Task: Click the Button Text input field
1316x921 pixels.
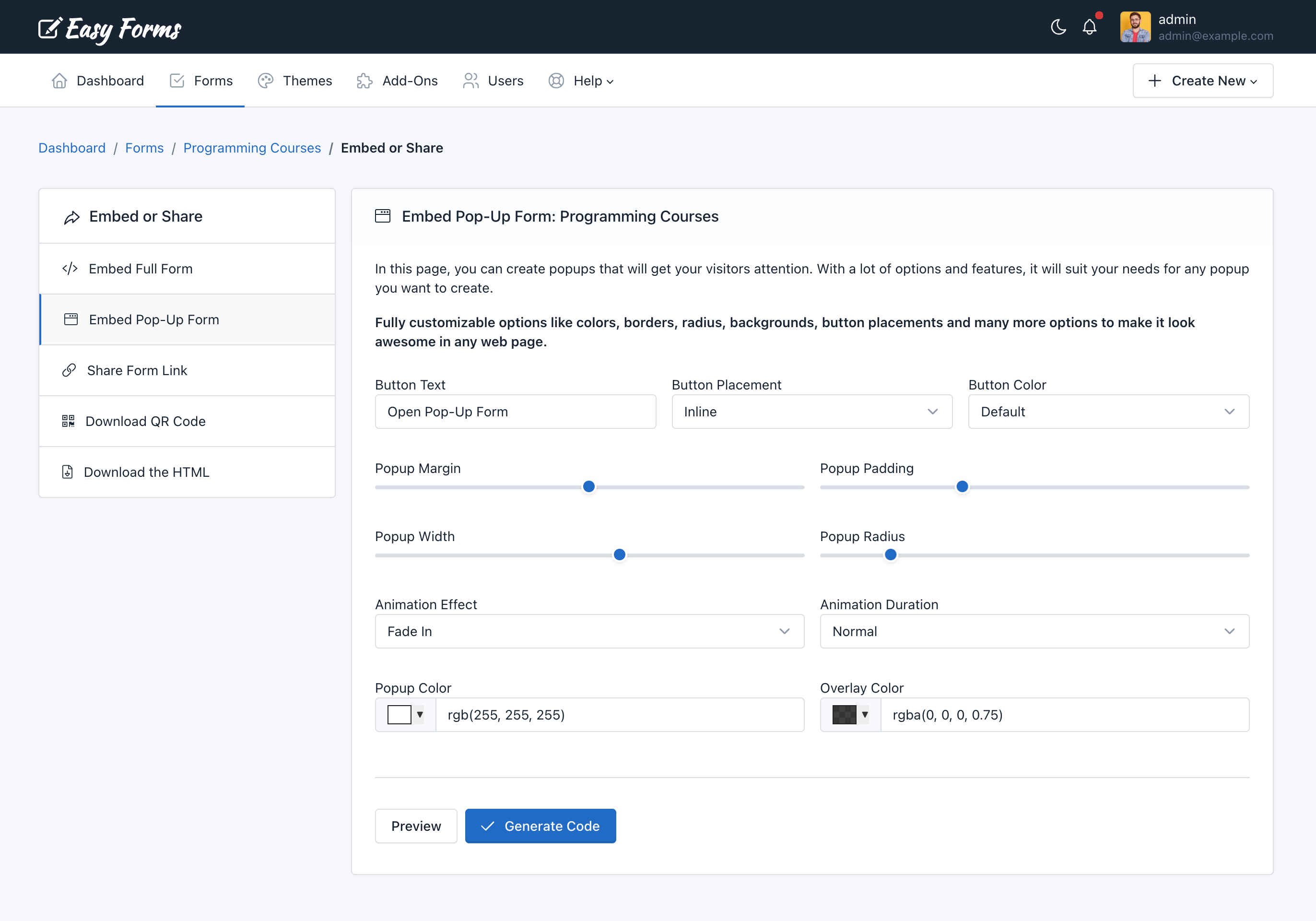Action: click(515, 412)
